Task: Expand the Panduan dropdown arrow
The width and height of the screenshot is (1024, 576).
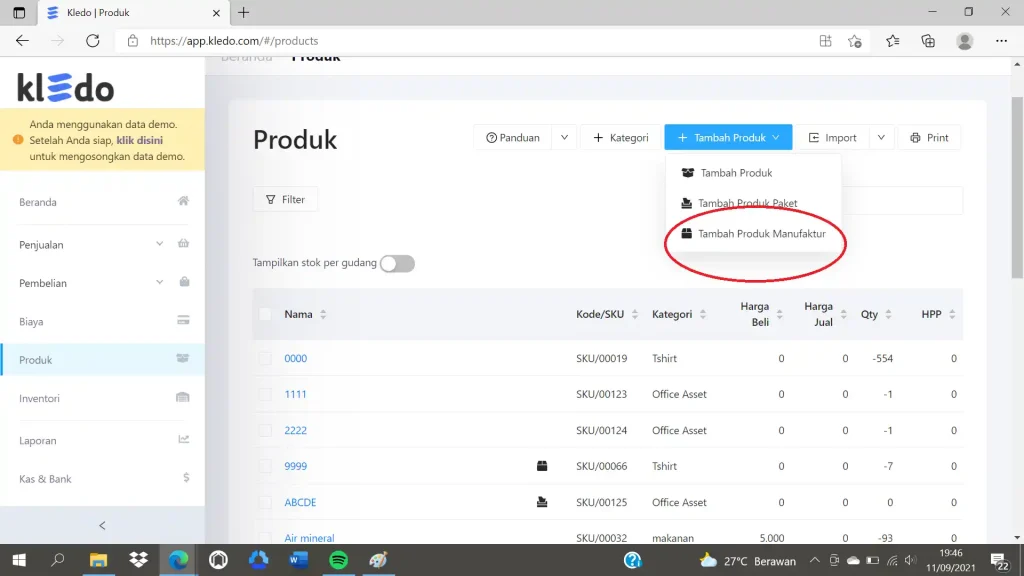Action: click(x=564, y=137)
